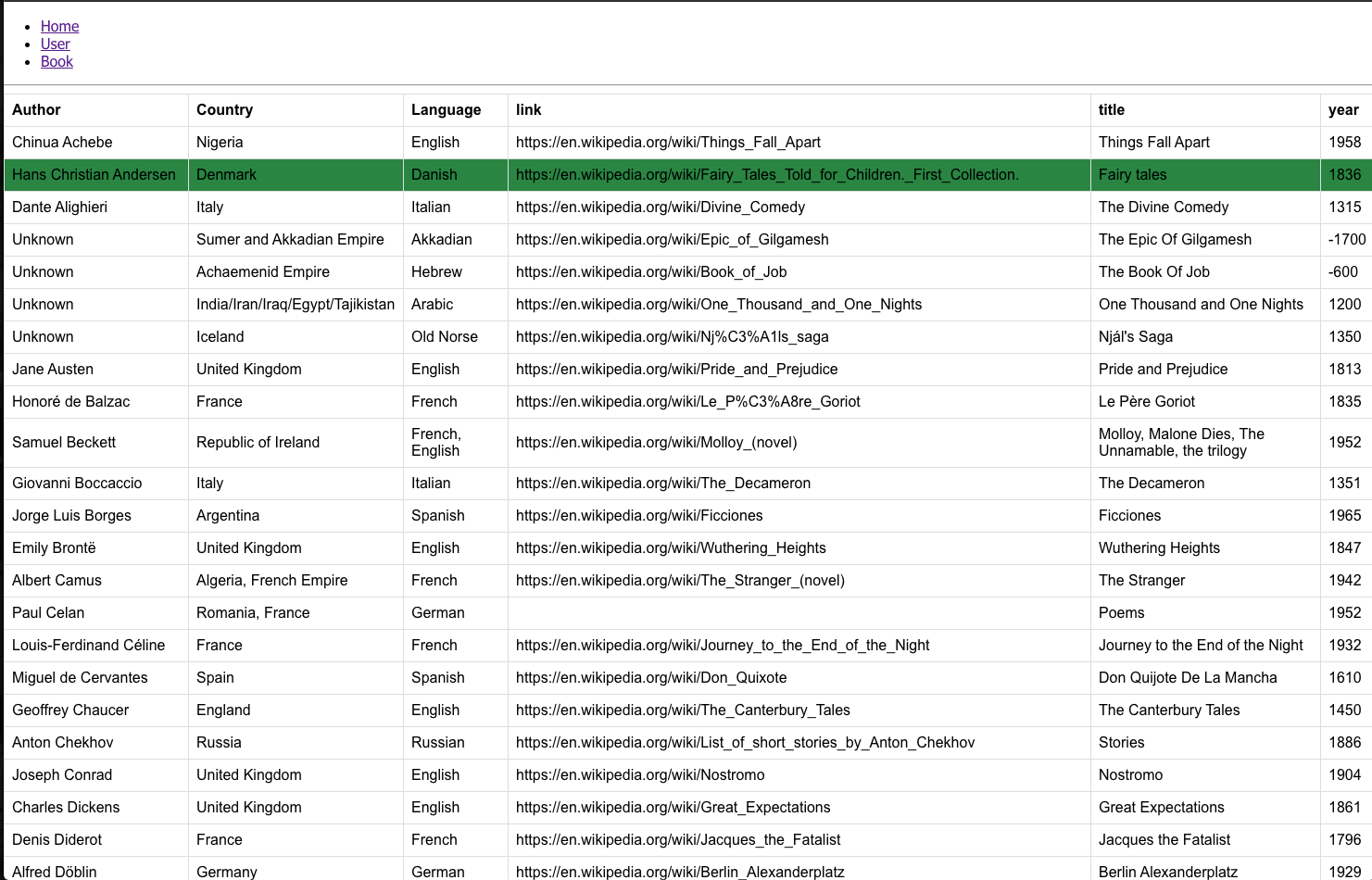Select the Pride_and_Prejudice Wikipedia URL
The image size is (1372, 880).
point(676,370)
